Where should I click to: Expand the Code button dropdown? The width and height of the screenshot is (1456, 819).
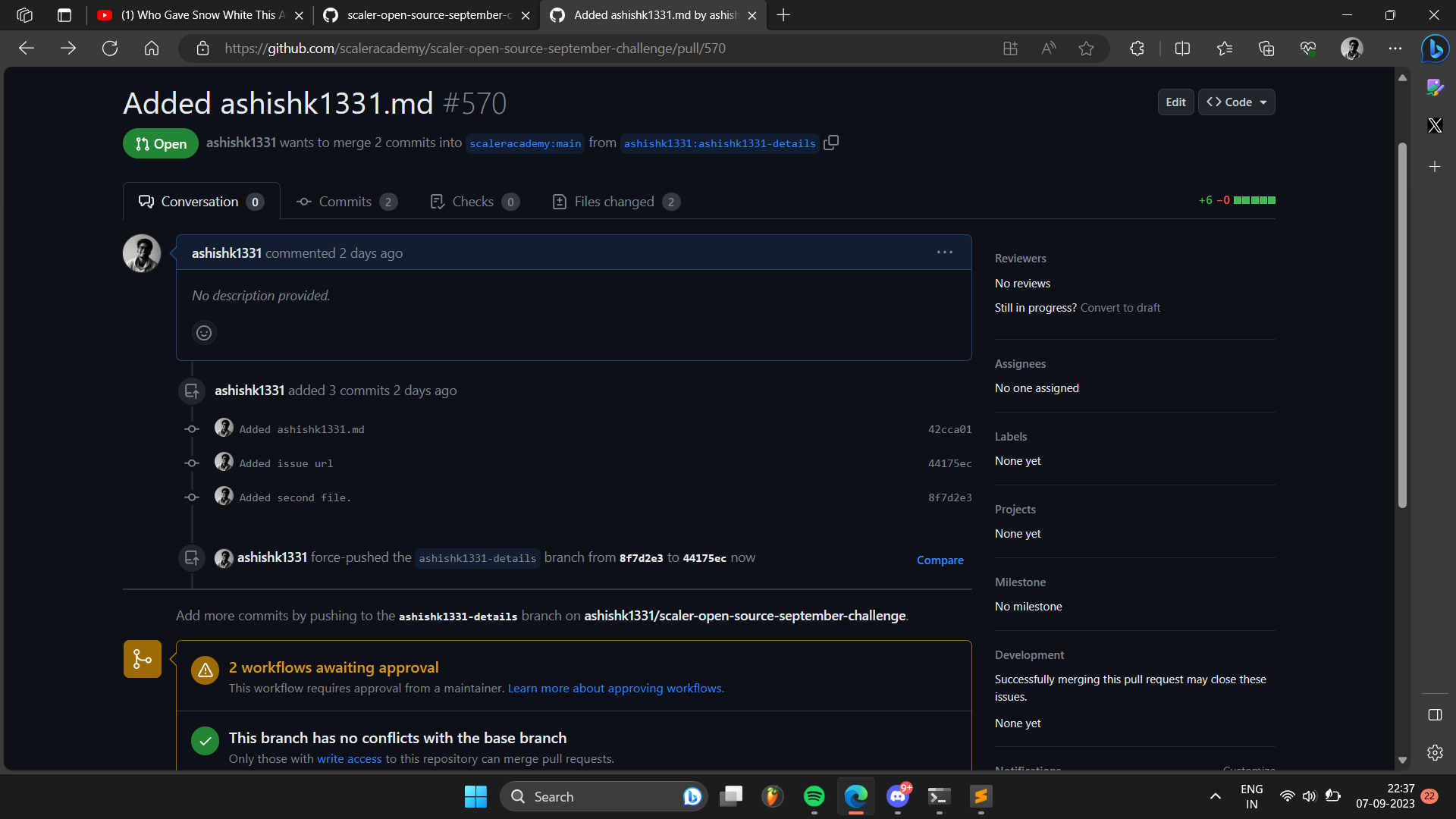point(1261,102)
